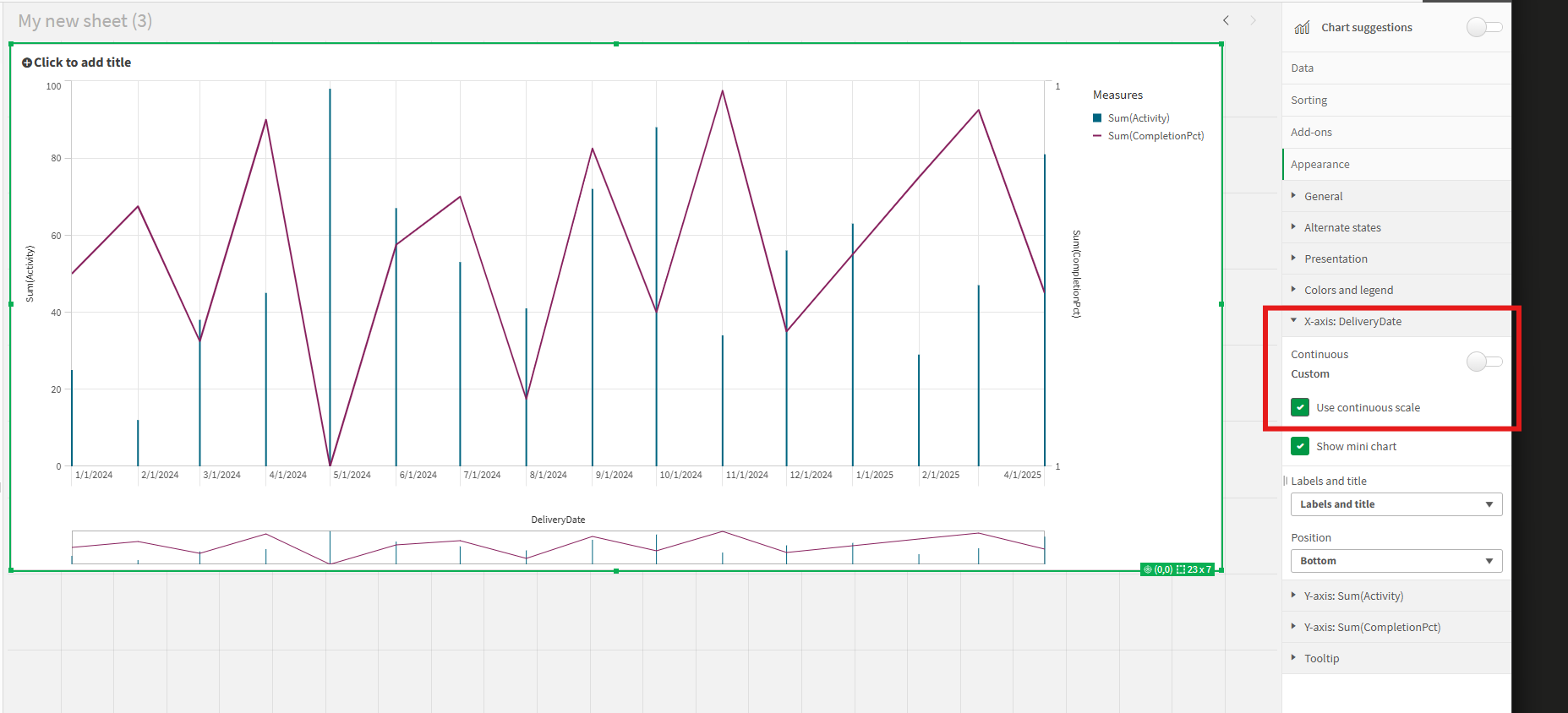This screenshot has width=1568, height=713.
Task: Toggle the Continuous Custom switch
Action: [1484, 362]
